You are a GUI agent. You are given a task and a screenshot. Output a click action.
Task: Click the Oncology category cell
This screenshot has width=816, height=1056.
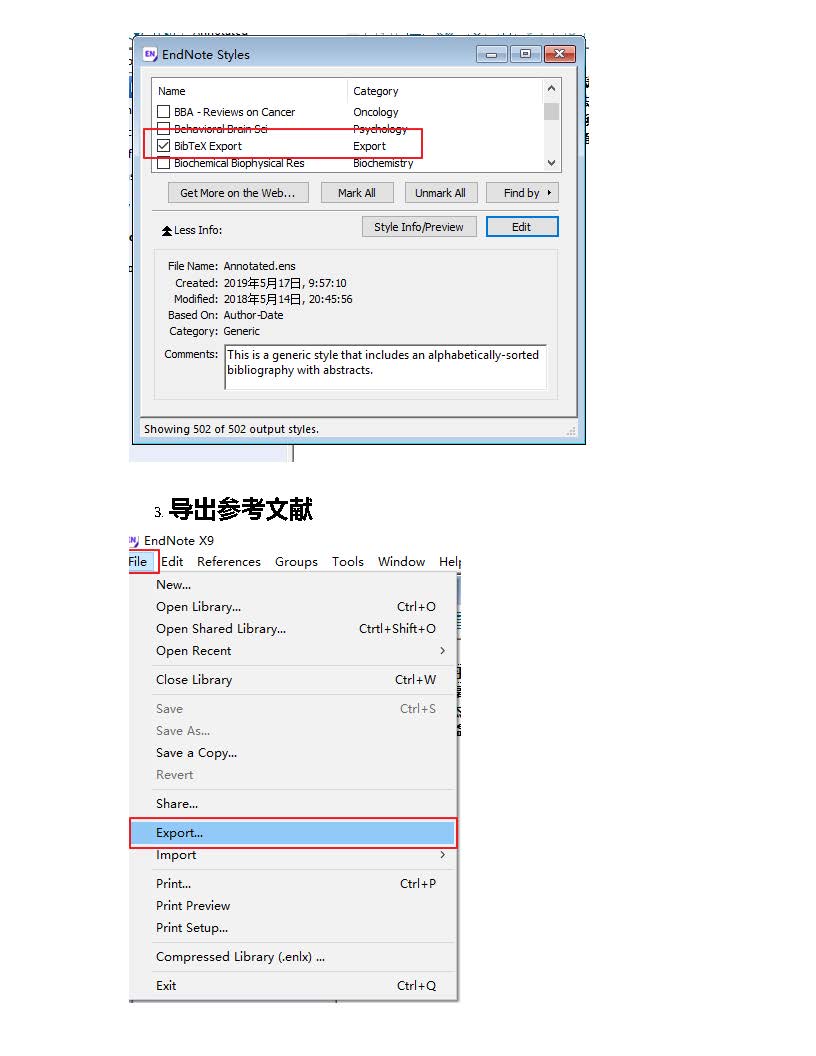tap(376, 112)
